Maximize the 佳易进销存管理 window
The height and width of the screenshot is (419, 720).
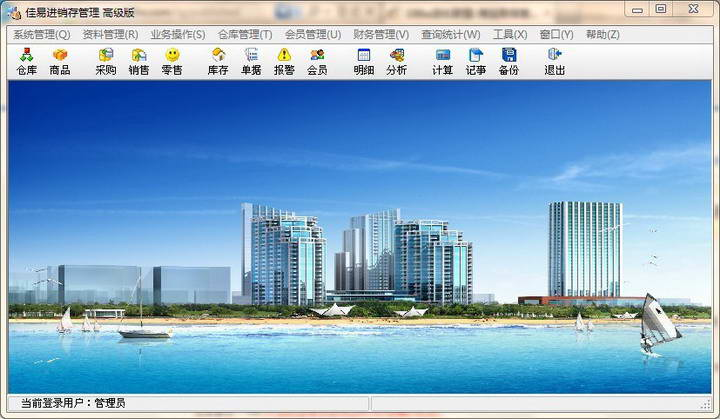coord(661,9)
